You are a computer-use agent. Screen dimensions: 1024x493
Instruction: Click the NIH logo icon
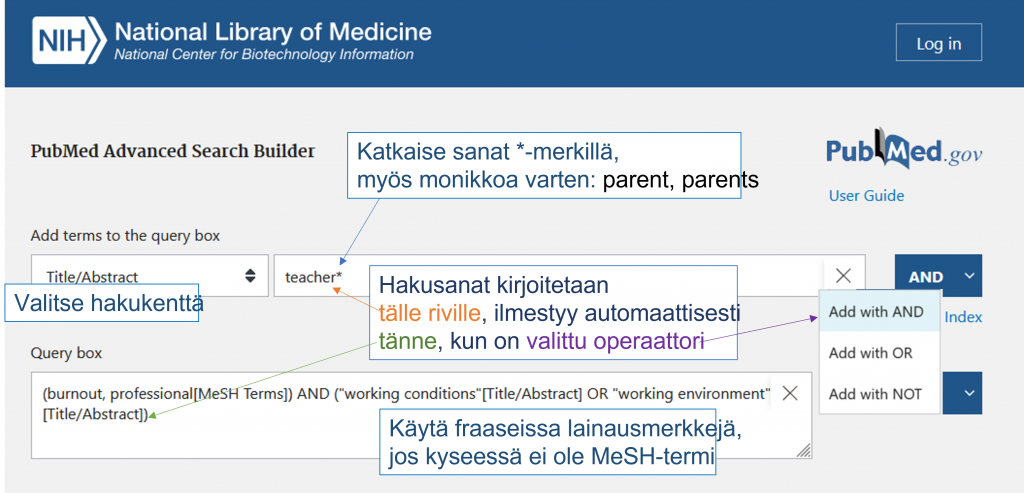[x=68, y=40]
